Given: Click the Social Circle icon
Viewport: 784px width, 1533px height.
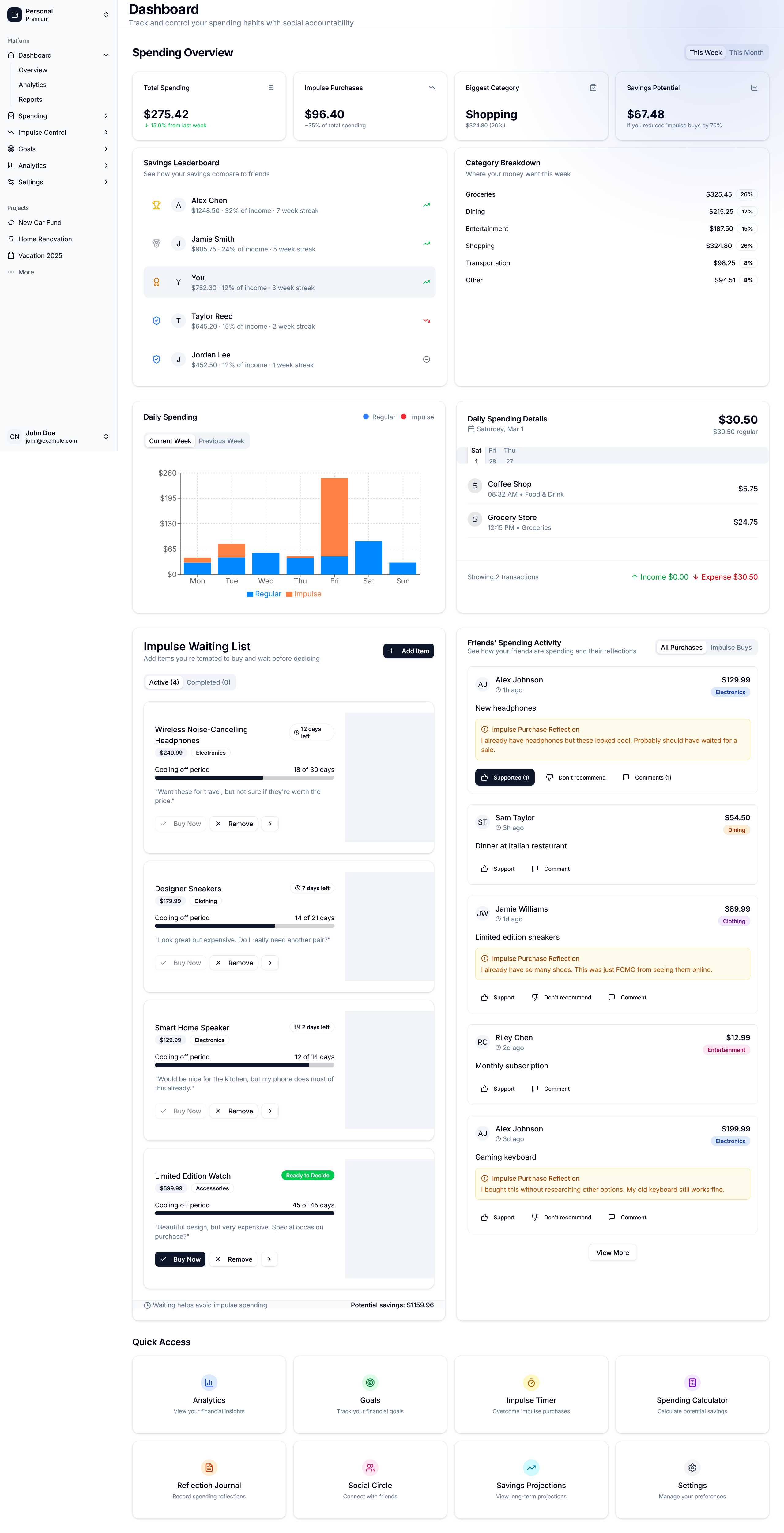Looking at the screenshot, I should point(370,1467).
